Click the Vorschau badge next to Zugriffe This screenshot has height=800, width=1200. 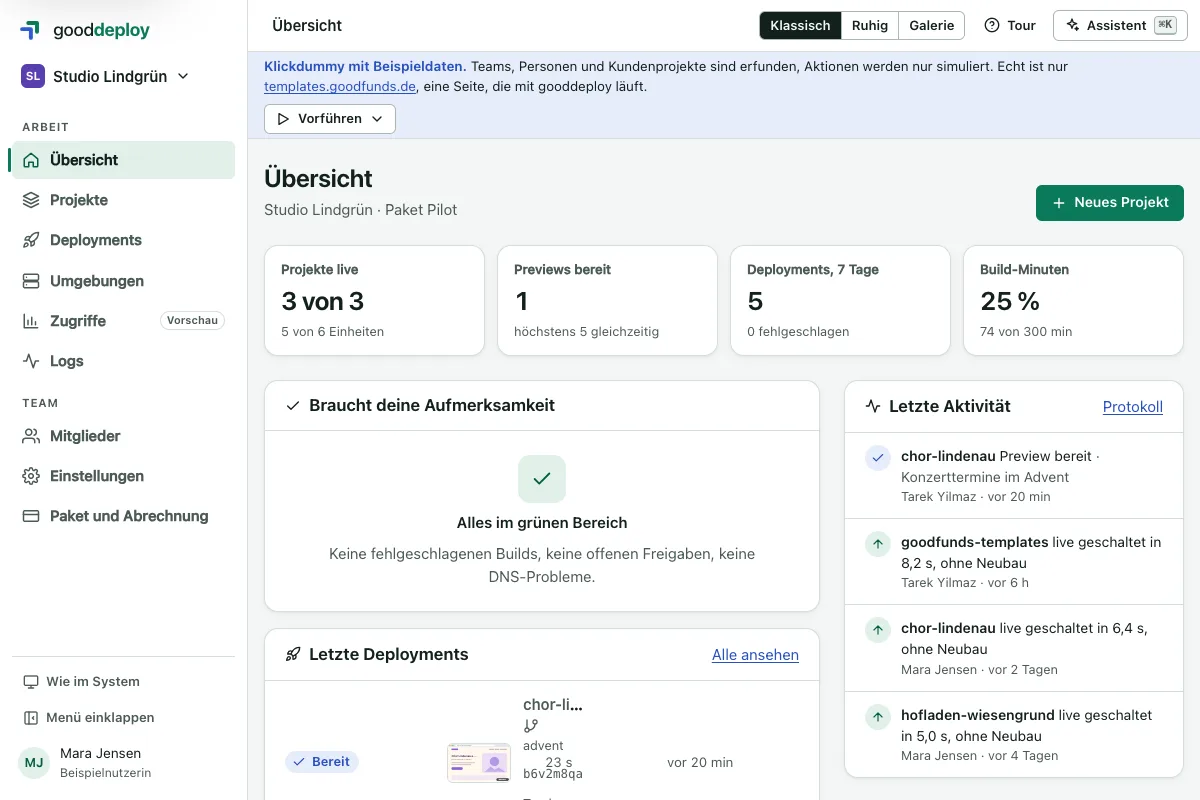coord(193,321)
